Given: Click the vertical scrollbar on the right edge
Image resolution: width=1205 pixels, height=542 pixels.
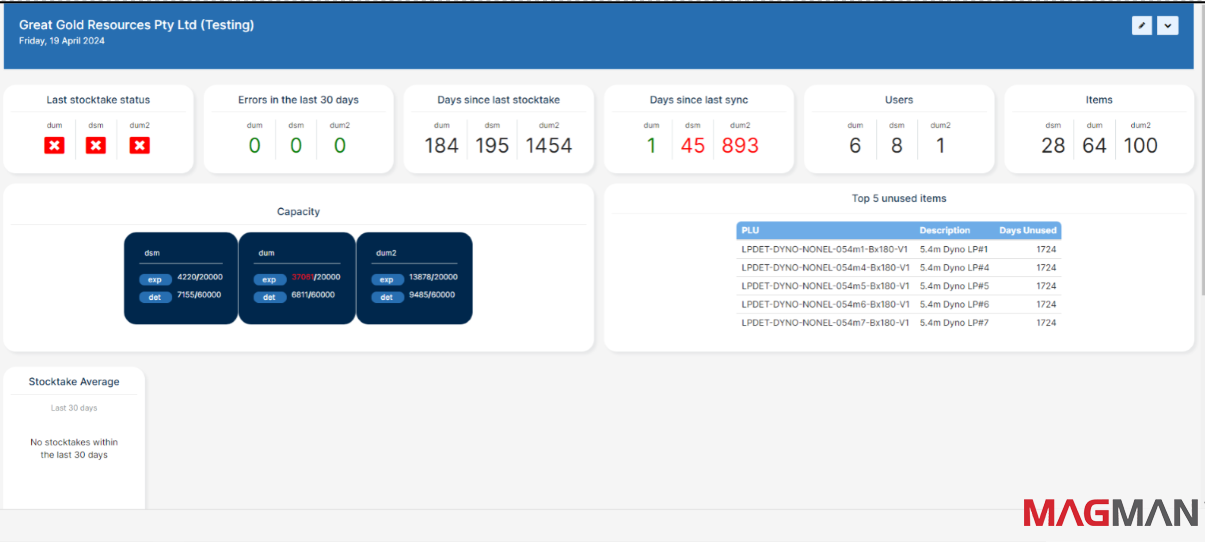Looking at the screenshot, I should tap(1201, 150).
